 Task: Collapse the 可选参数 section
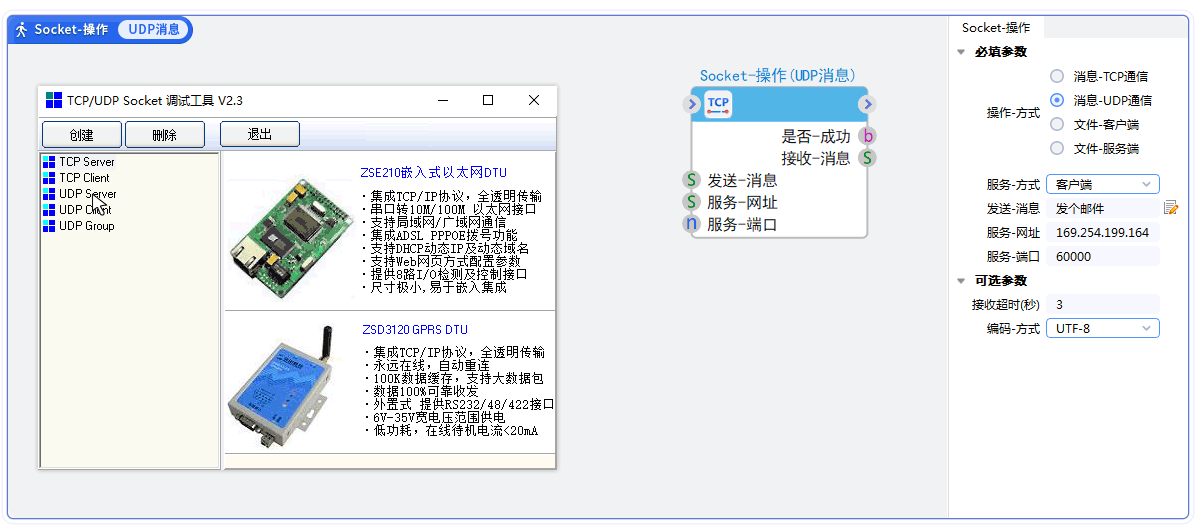coord(961,281)
